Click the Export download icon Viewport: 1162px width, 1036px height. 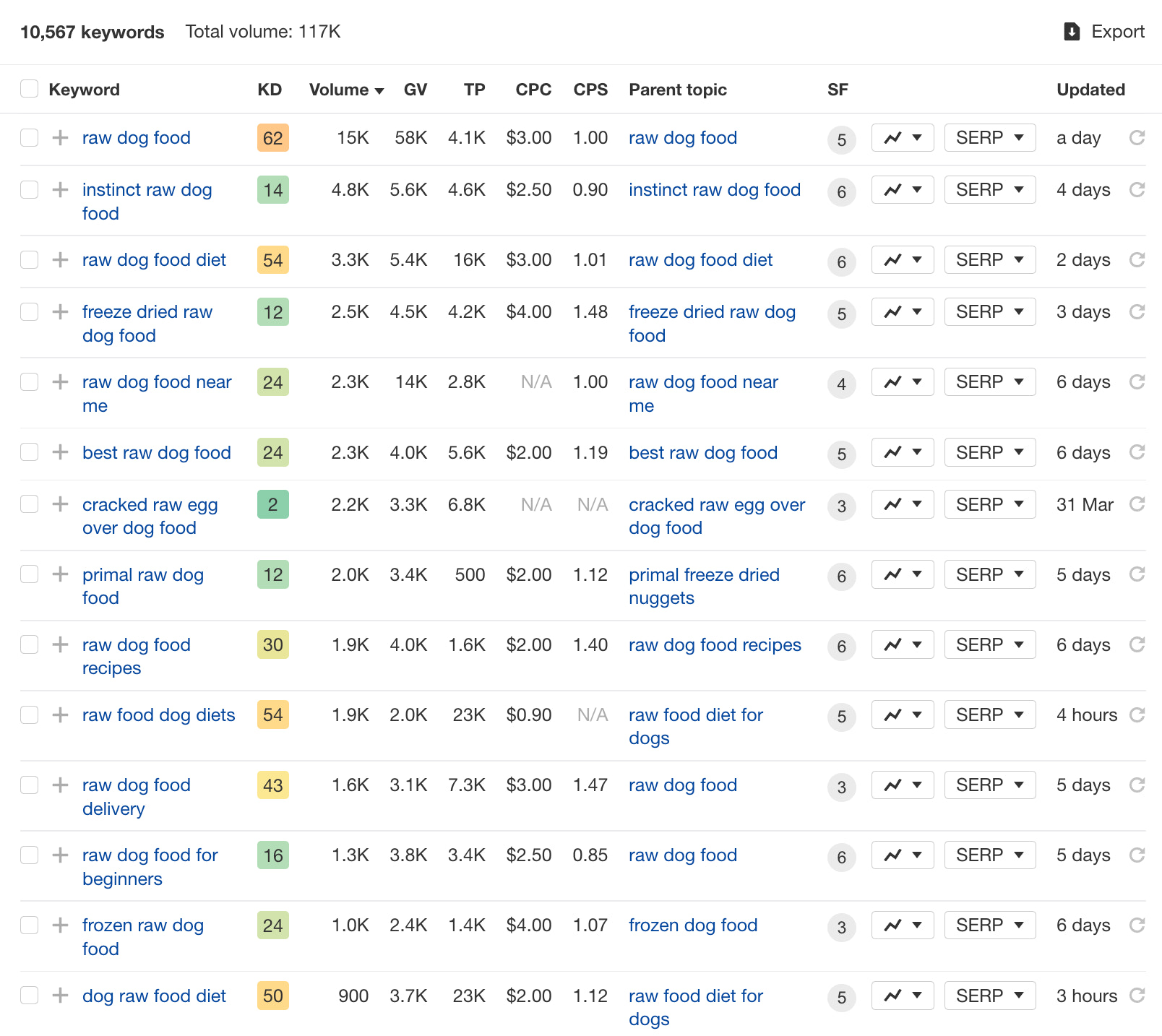1072,32
